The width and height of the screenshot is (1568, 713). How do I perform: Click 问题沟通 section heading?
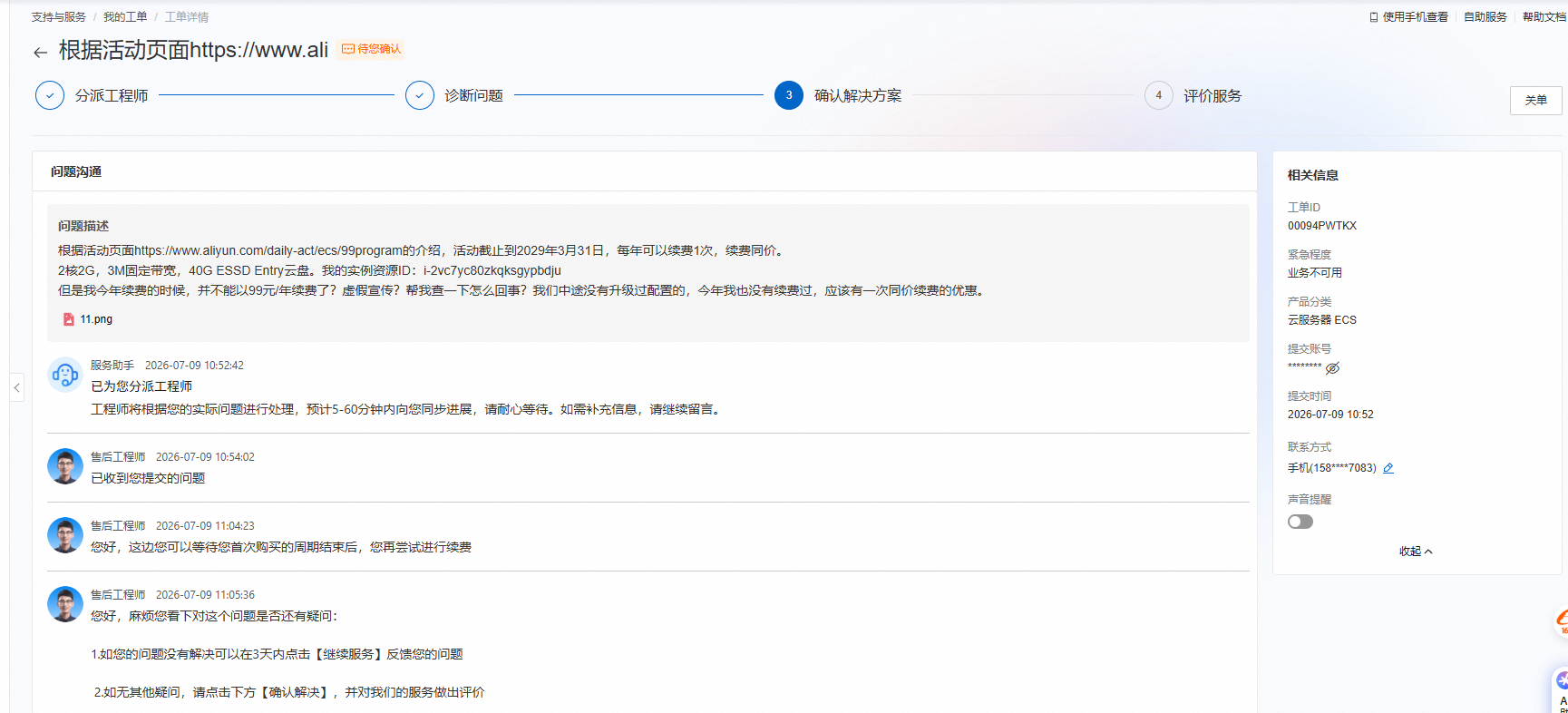point(76,171)
